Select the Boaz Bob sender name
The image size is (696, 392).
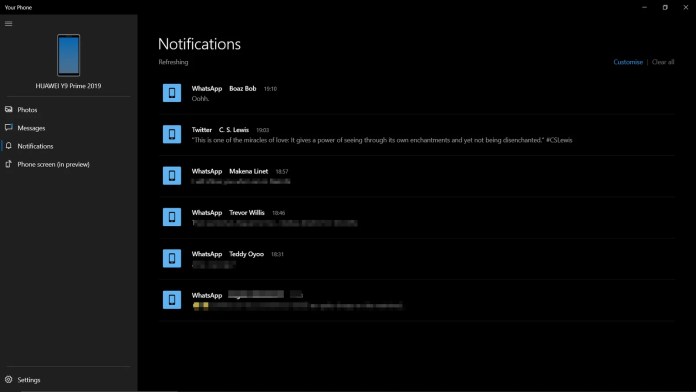(x=242, y=88)
